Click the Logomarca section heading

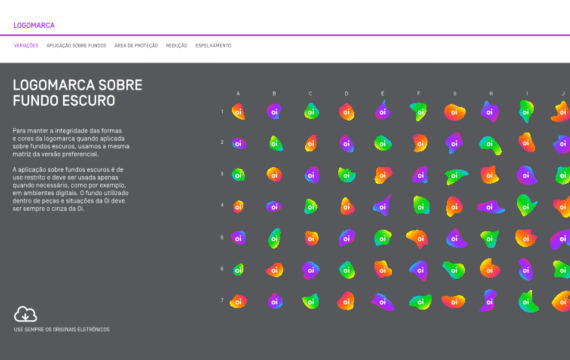pos(34,25)
